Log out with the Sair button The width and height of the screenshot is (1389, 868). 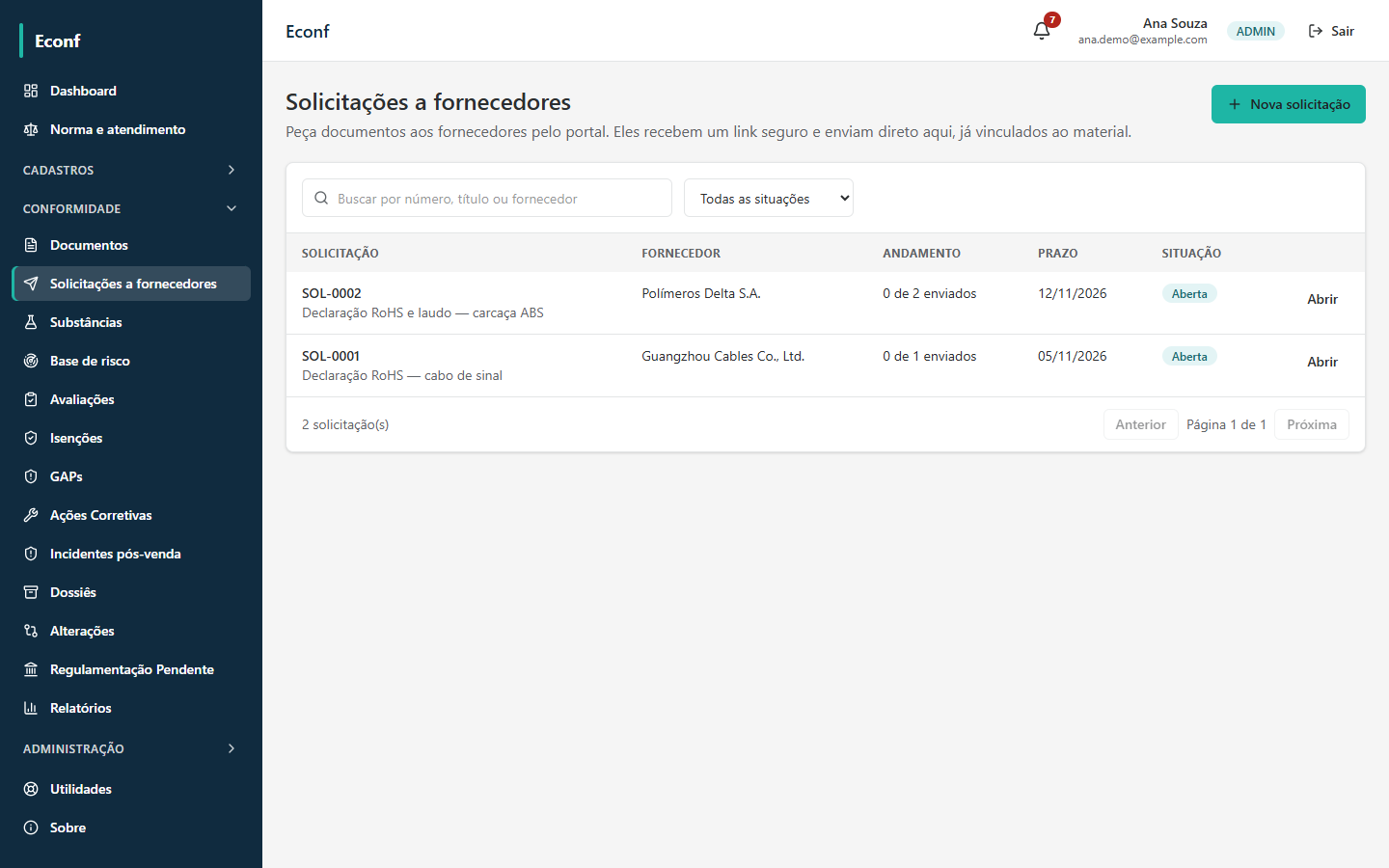click(1331, 31)
